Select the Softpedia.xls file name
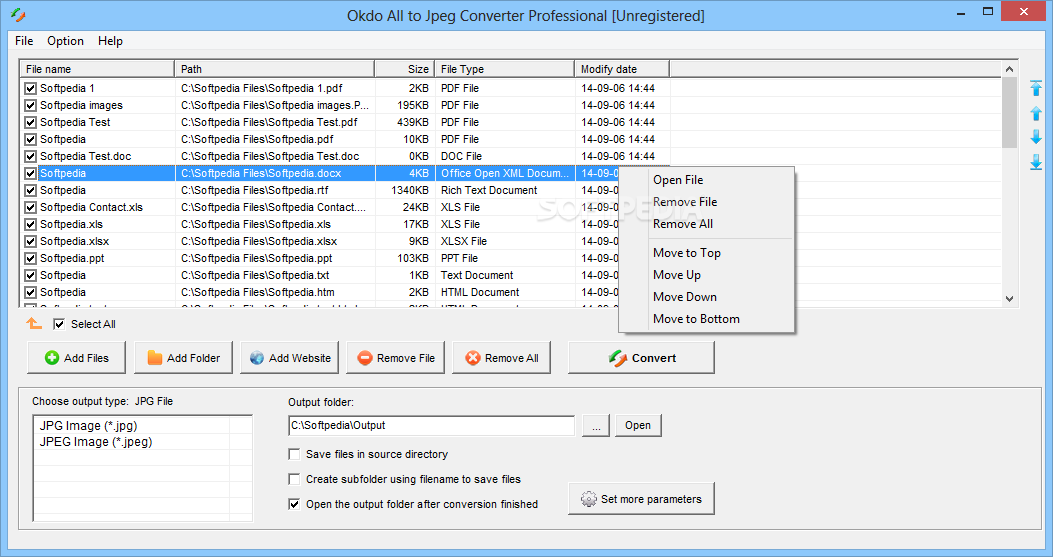 click(71, 224)
